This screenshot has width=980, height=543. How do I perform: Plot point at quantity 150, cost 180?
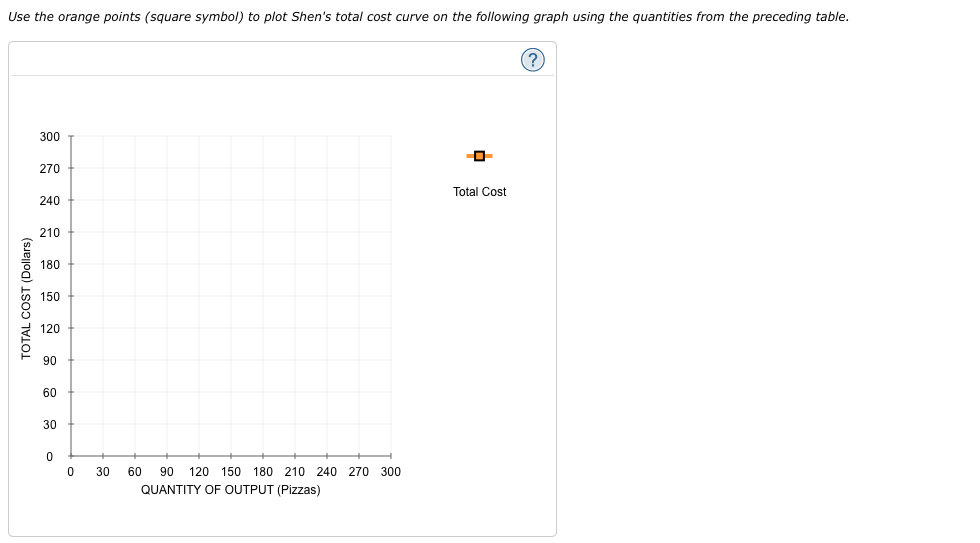click(x=231, y=264)
